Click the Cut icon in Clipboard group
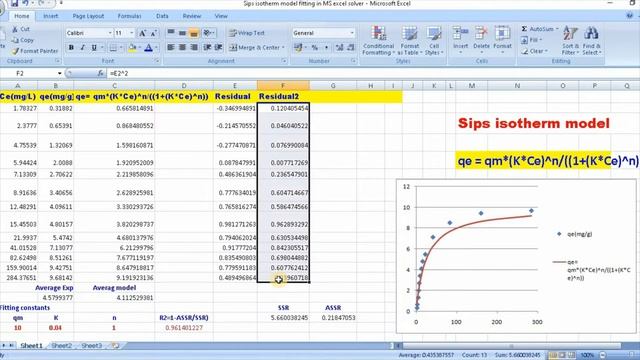The height and width of the screenshot is (360, 640). (15, 29)
